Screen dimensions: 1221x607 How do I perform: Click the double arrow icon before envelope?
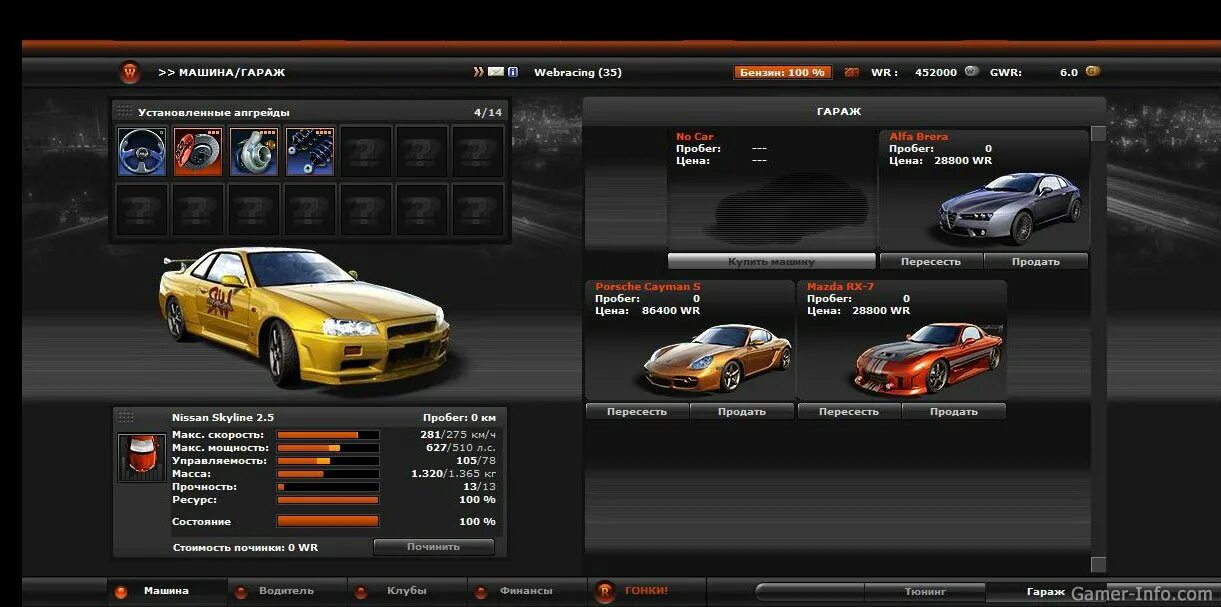(479, 72)
